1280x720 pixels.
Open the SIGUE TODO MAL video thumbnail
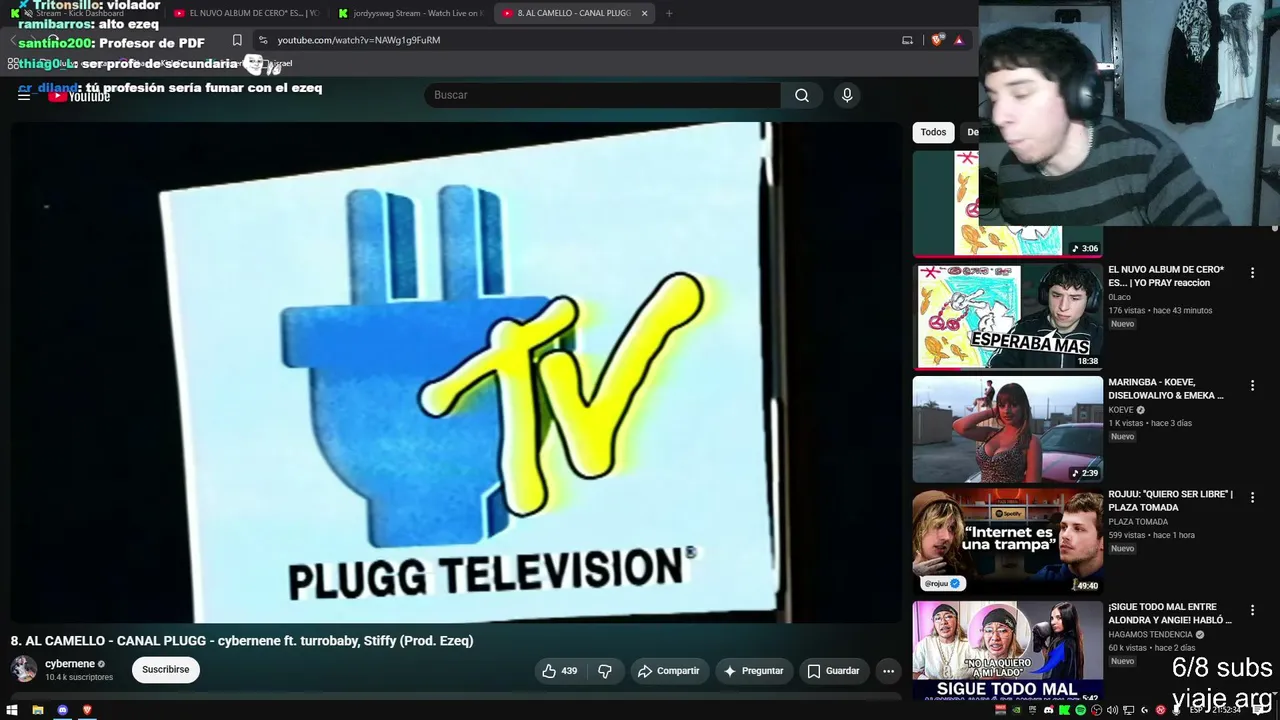[x=1007, y=650]
